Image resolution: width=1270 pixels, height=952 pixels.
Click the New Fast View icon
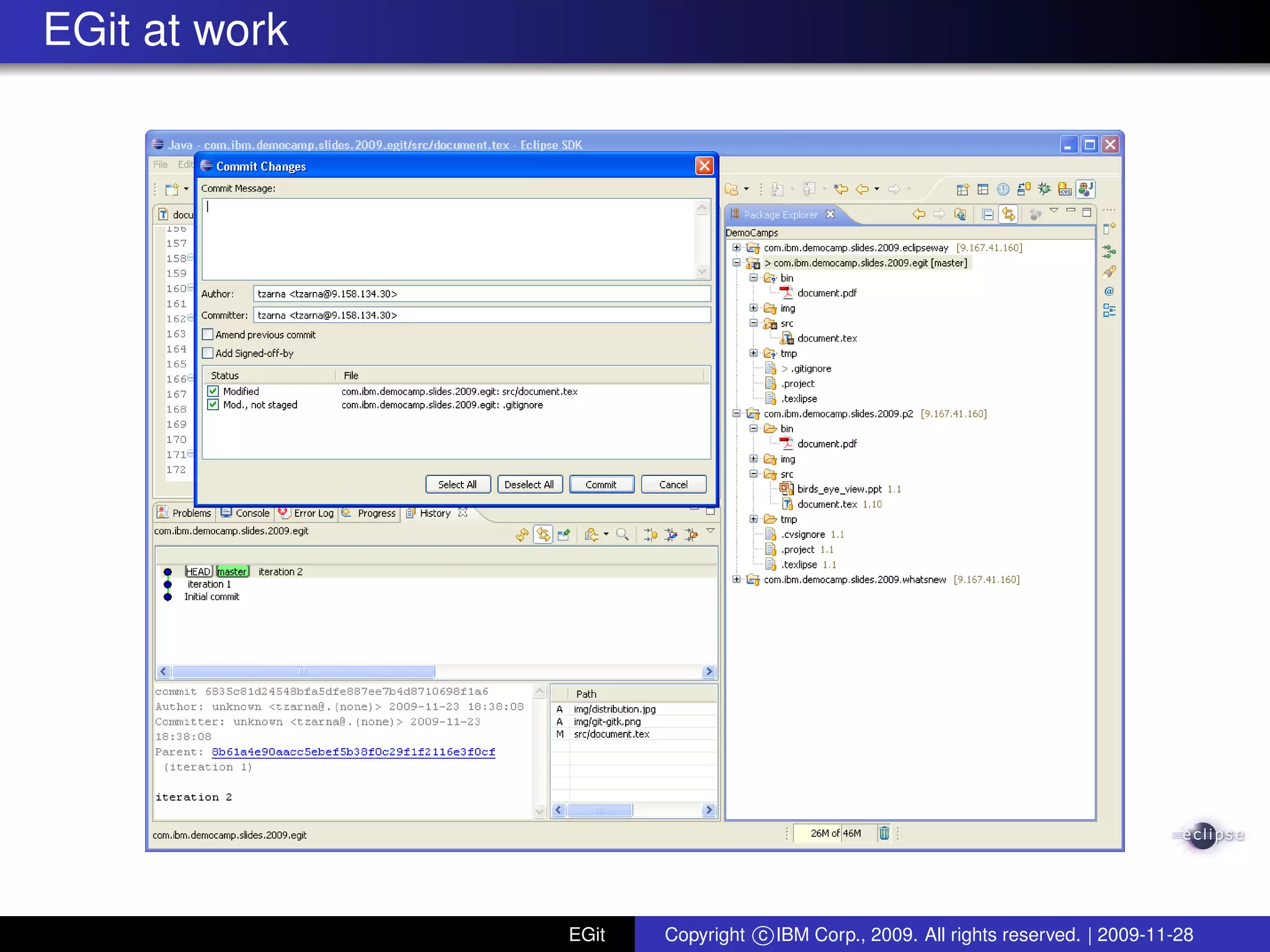tap(1109, 229)
